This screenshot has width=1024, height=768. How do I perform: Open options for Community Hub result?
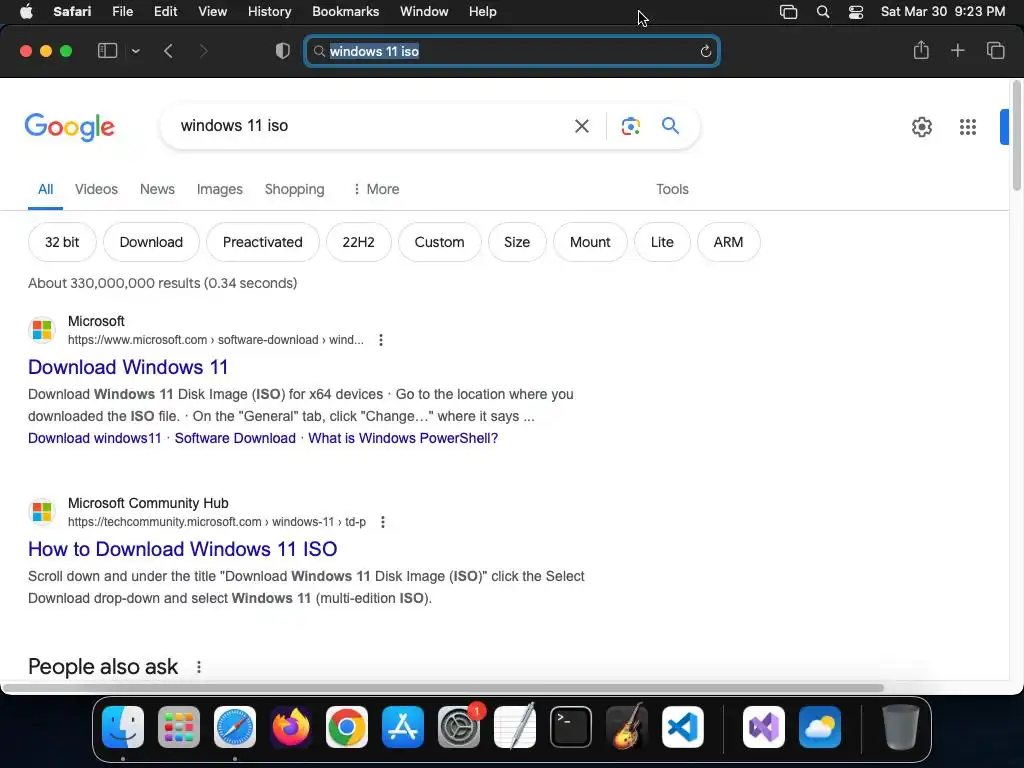click(x=383, y=522)
